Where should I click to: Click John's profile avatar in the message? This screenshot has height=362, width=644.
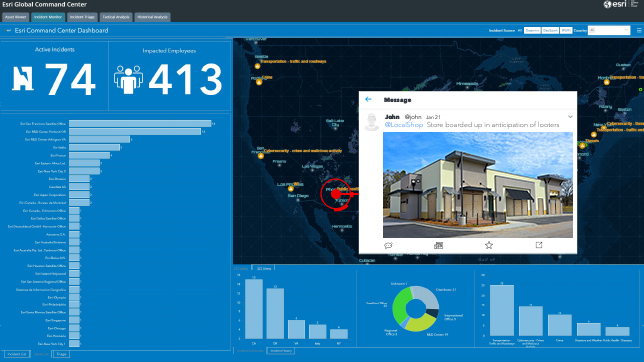[x=372, y=122]
